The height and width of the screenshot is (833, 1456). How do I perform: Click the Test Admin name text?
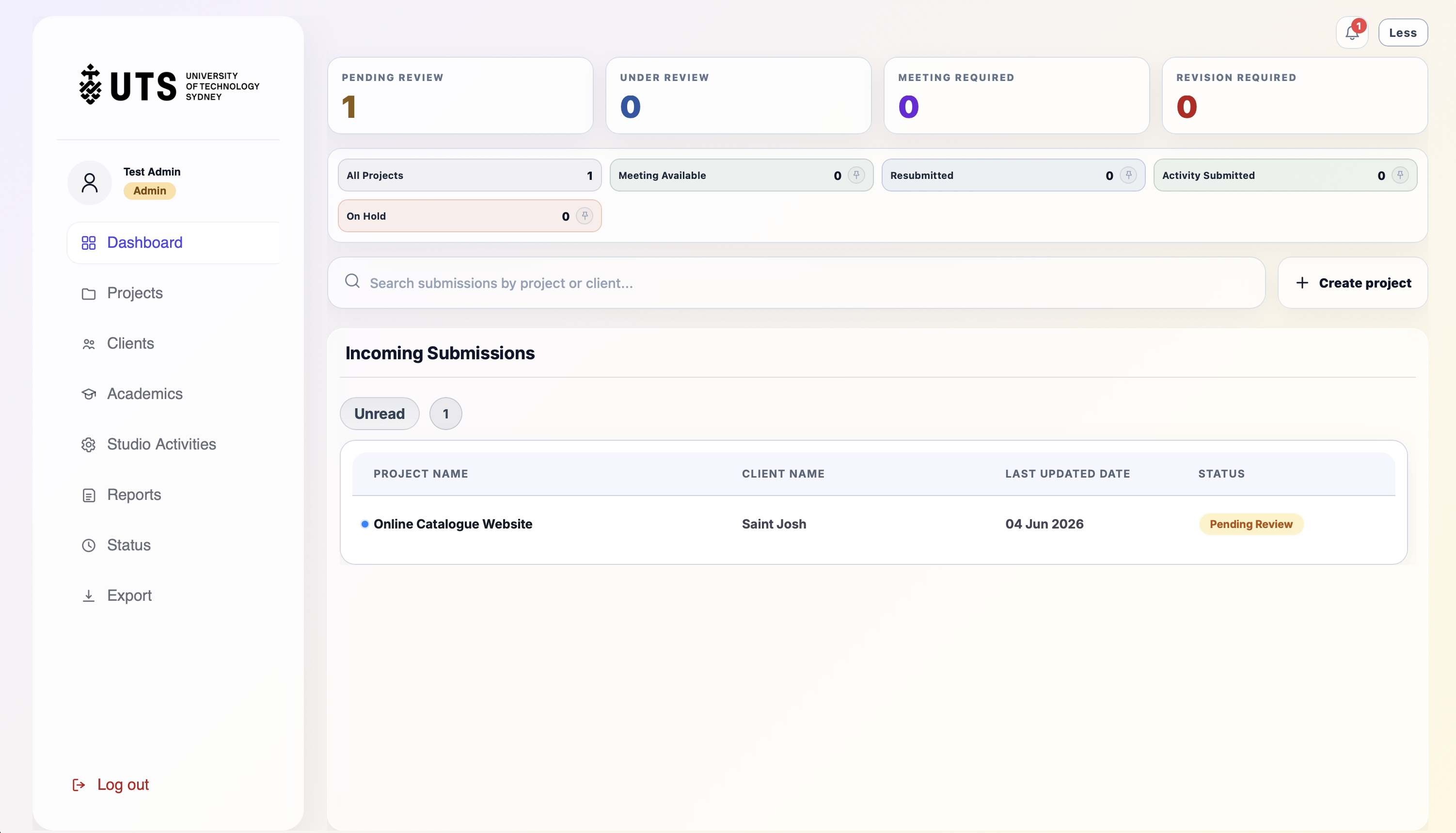click(x=152, y=172)
